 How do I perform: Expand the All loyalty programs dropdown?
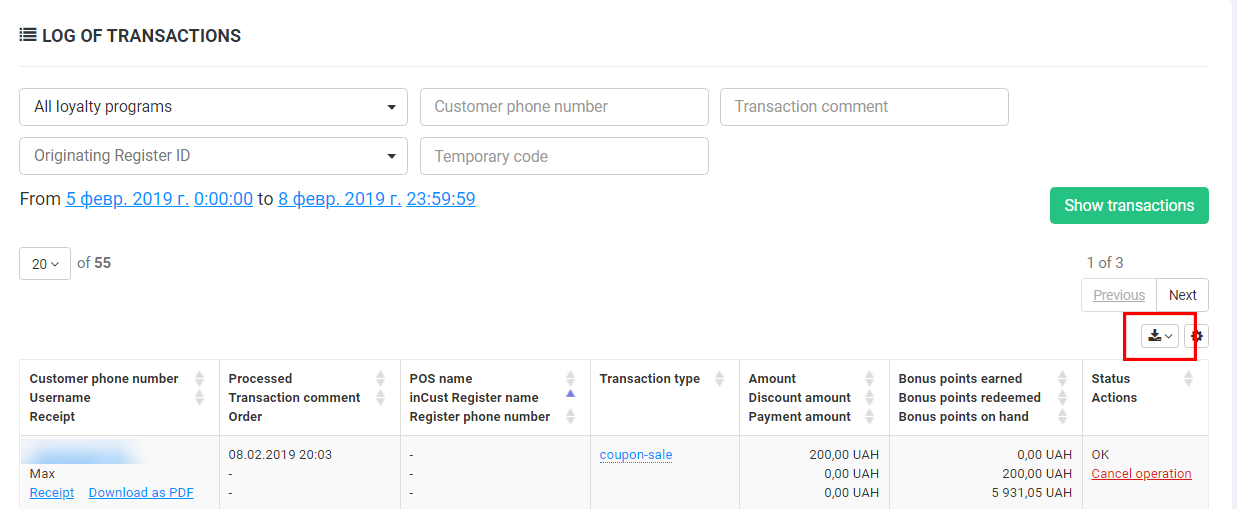click(x=214, y=107)
